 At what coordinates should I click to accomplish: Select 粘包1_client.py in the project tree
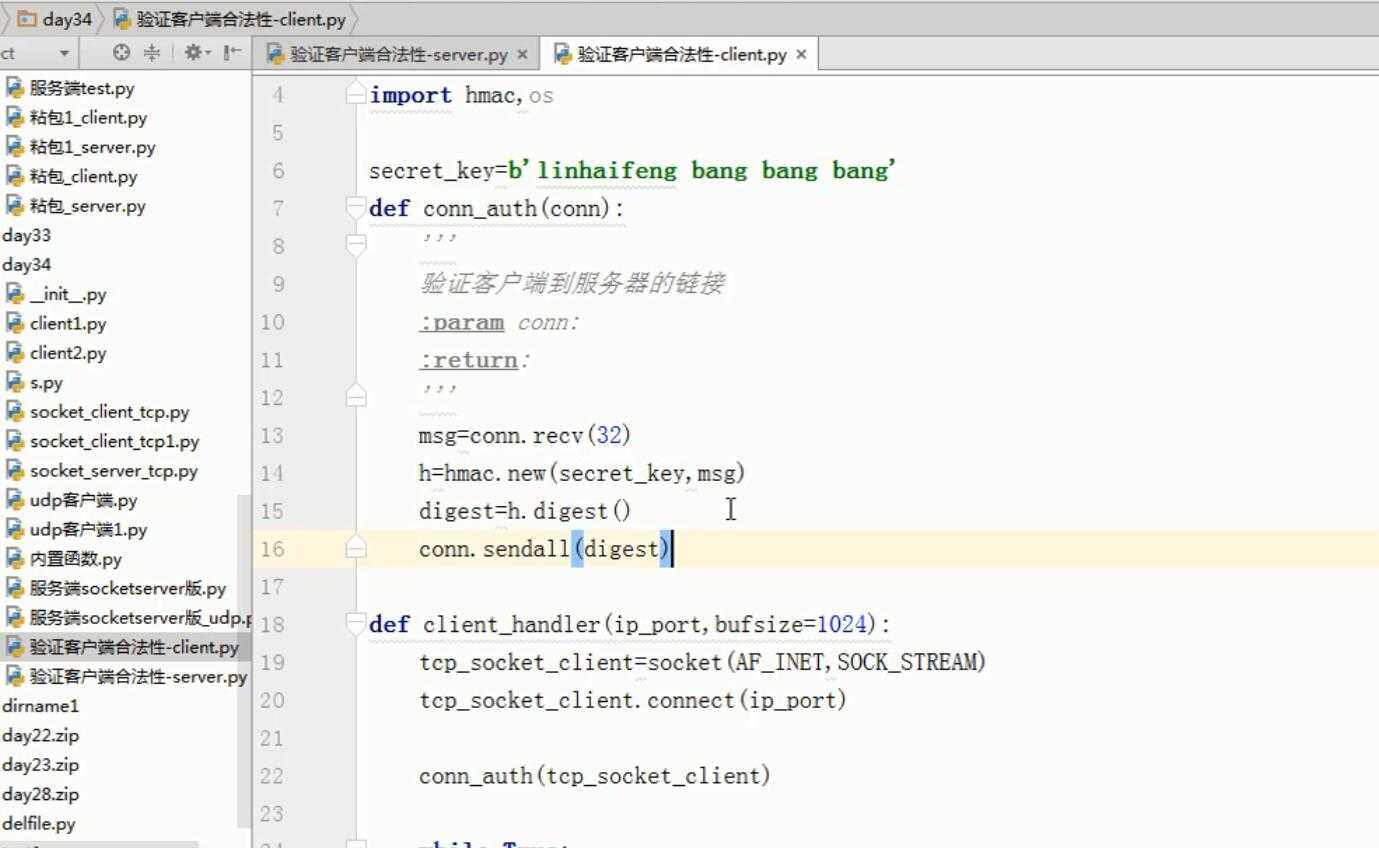[77, 117]
